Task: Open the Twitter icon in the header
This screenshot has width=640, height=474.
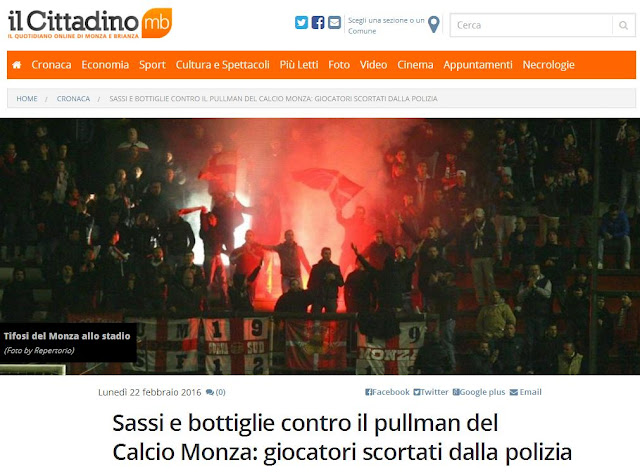Action: (301, 22)
